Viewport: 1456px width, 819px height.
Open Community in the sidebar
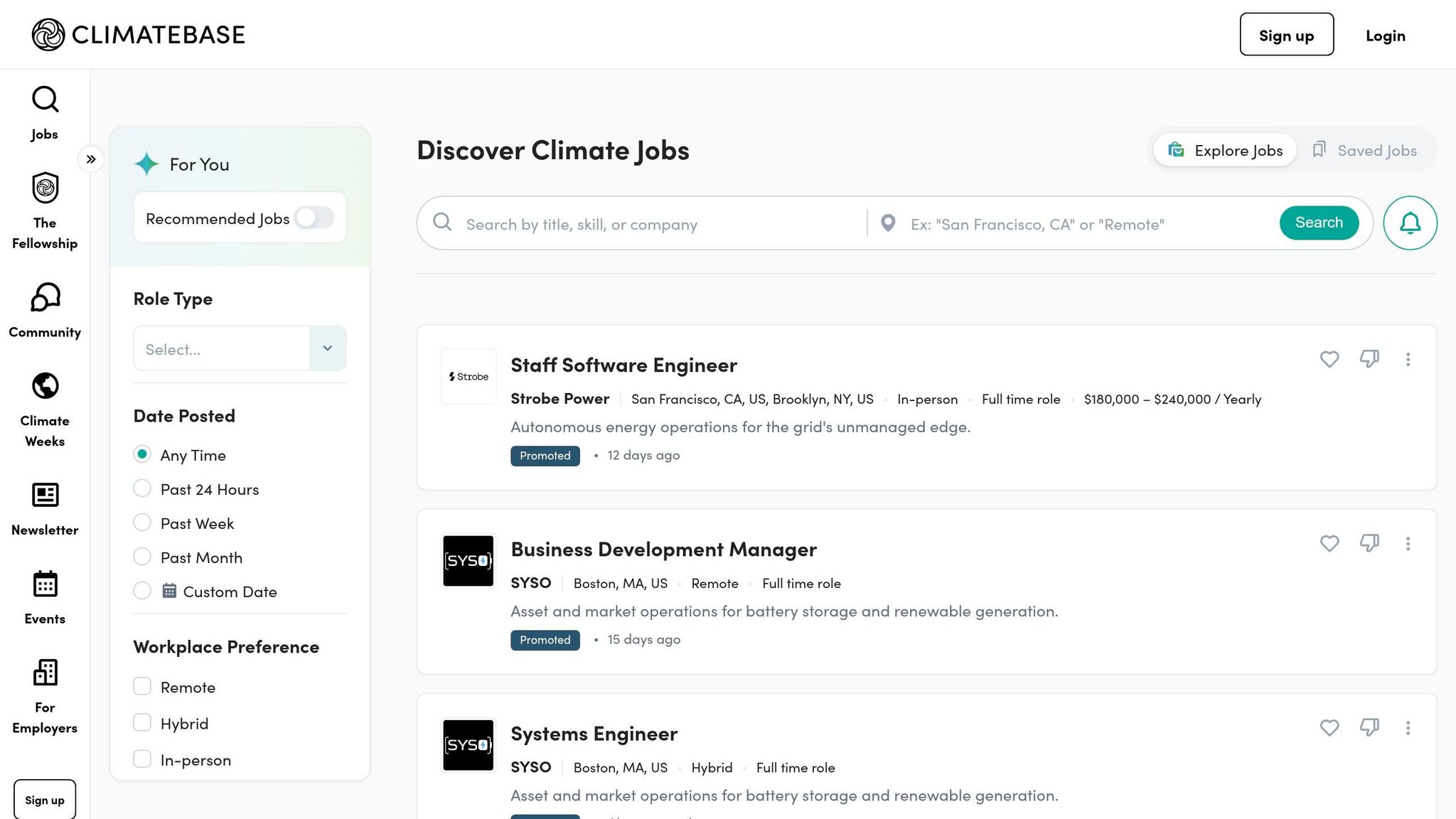tap(45, 311)
